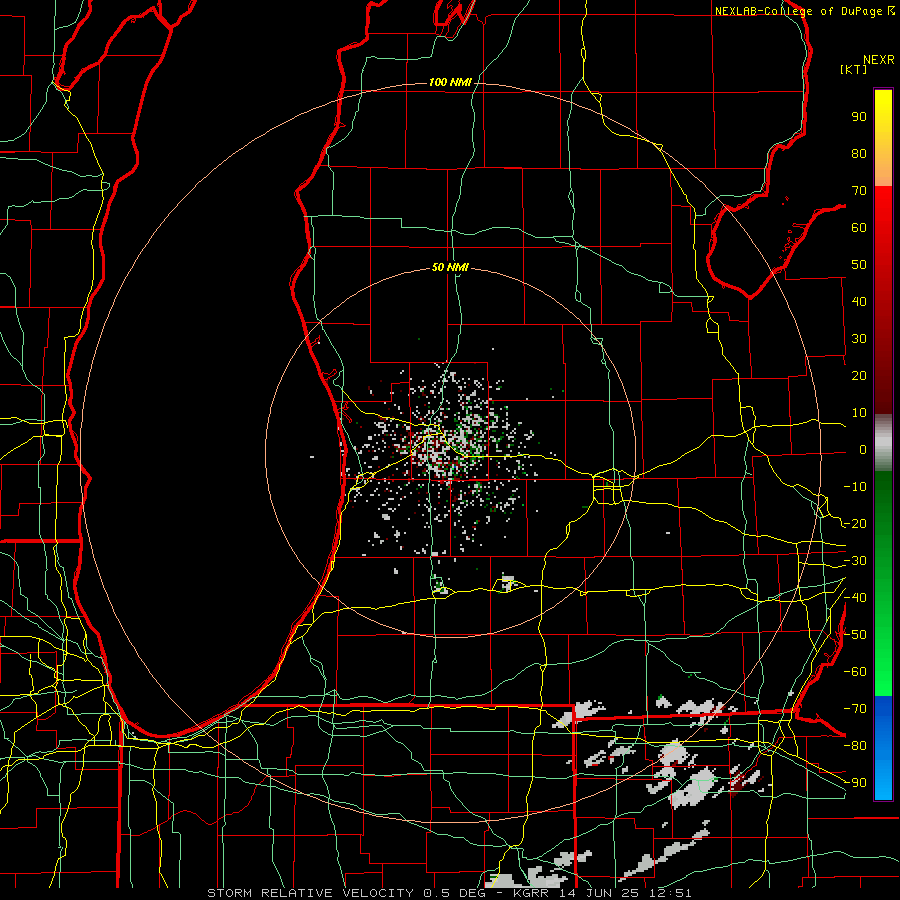Click the 0 value on the scale
Viewport: 900px width, 900px height.
pyautogui.click(x=863, y=449)
